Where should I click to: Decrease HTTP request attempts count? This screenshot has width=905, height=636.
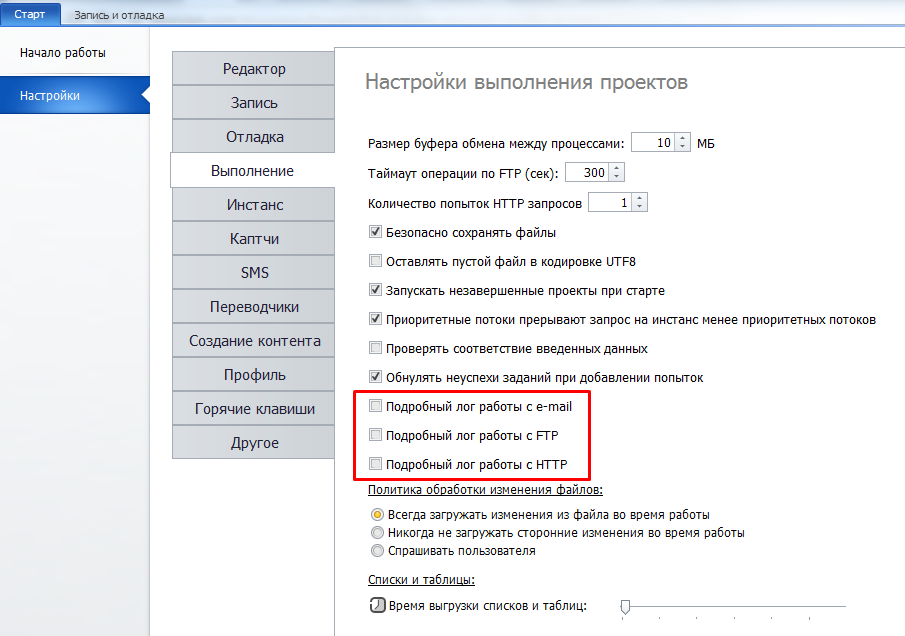point(640,207)
